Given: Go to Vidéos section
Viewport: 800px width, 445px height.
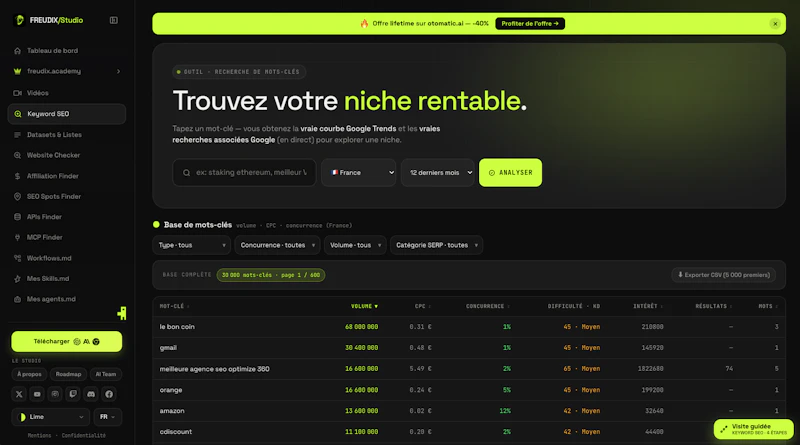Looking at the screenshot, I should click(66, 93).
